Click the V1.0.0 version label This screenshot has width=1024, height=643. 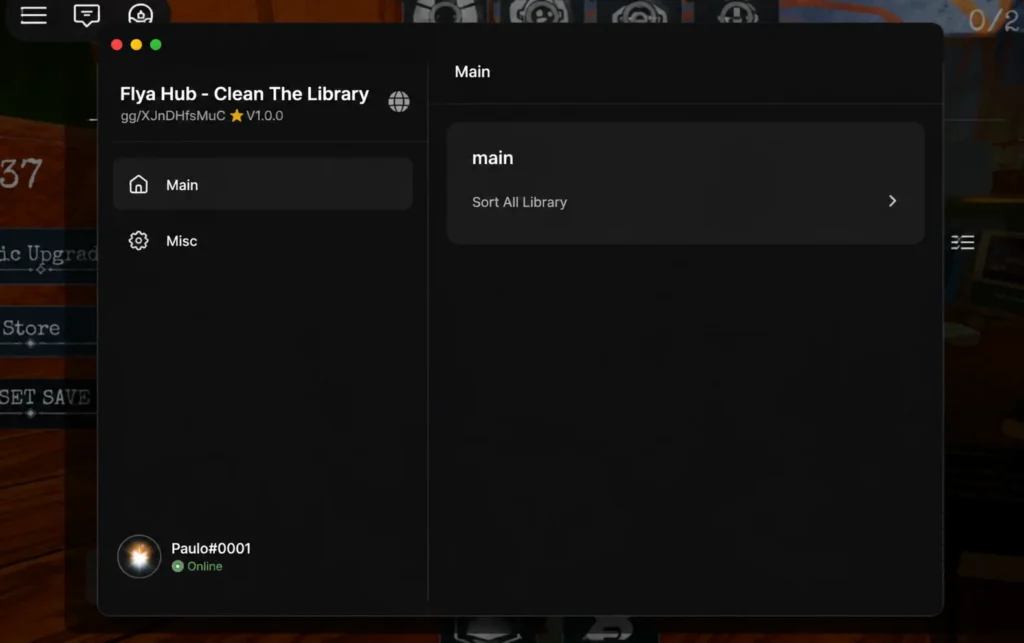[264, 116]
